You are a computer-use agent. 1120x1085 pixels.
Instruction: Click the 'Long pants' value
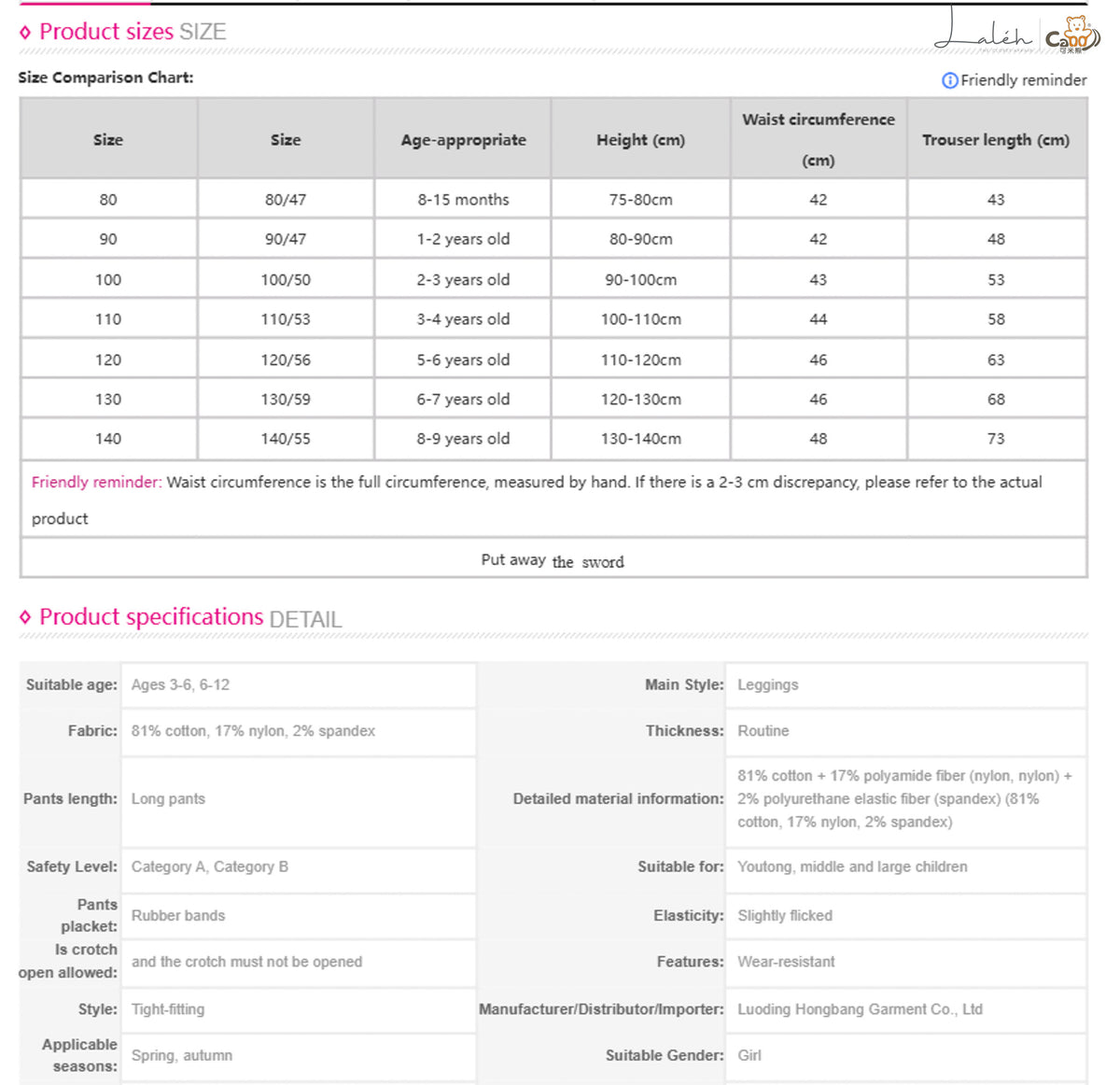168,799
